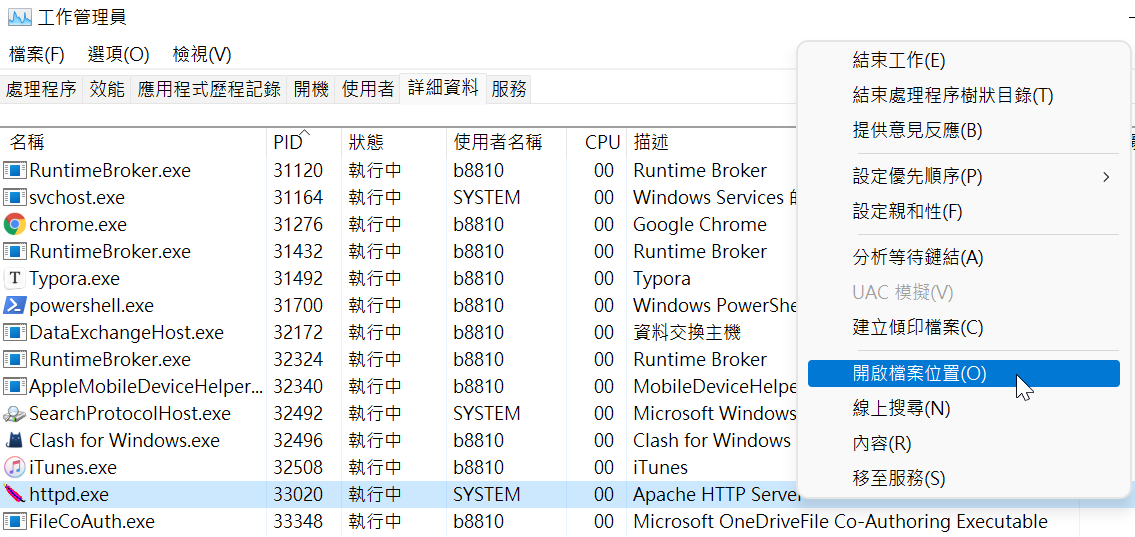The image size is (1135, 537).
Task: Click PID value 33020
Action: (298, 495)
